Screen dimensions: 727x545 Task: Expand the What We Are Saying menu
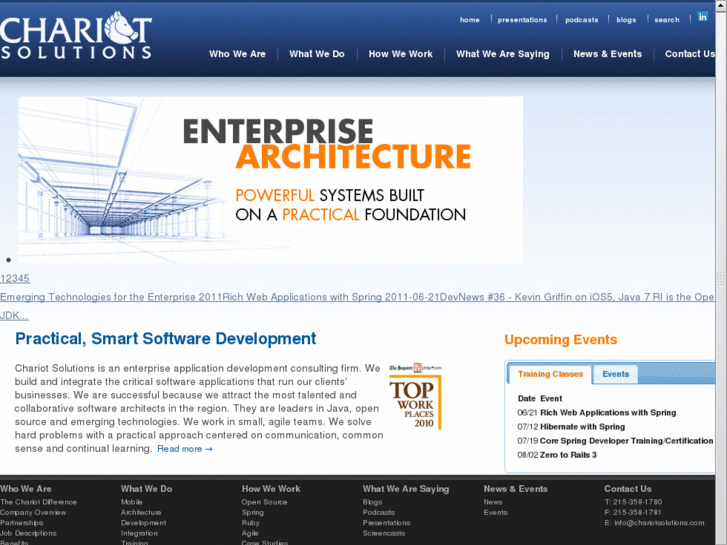[502, 54]
